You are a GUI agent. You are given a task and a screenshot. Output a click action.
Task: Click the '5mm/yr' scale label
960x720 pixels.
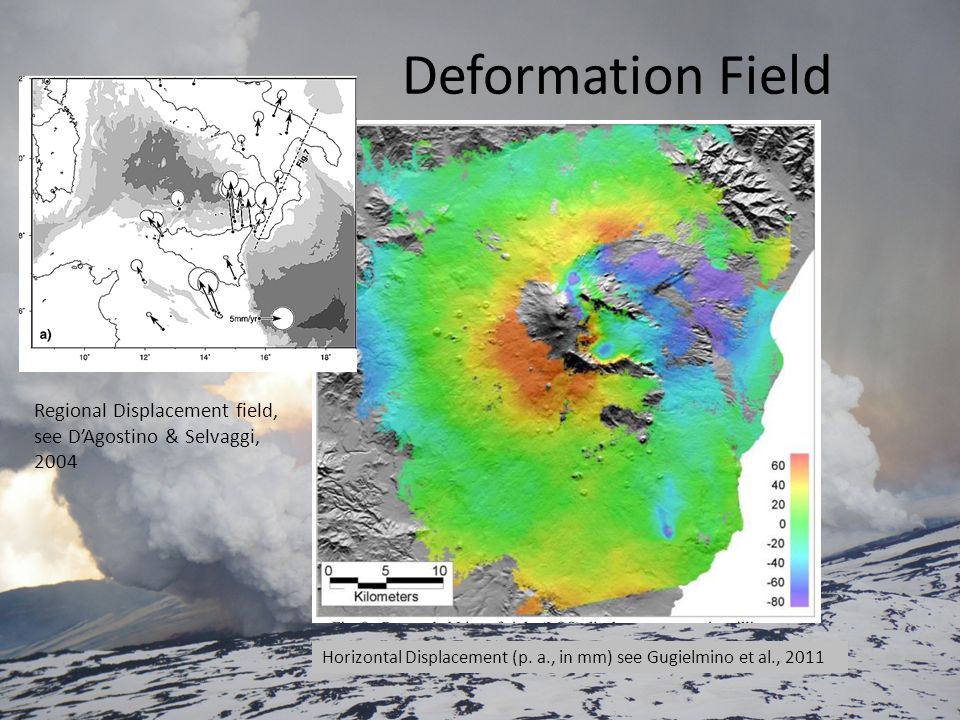[245, 319]
